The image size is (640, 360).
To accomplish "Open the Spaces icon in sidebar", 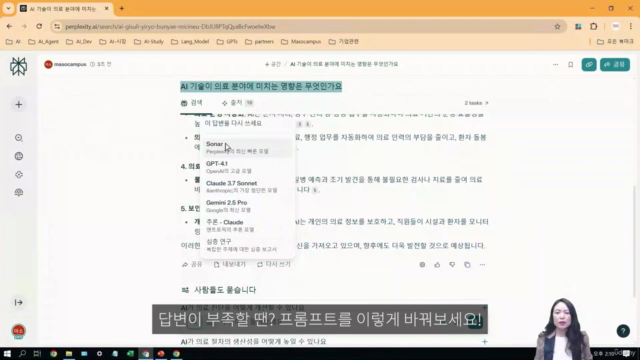I will (18, 175).
